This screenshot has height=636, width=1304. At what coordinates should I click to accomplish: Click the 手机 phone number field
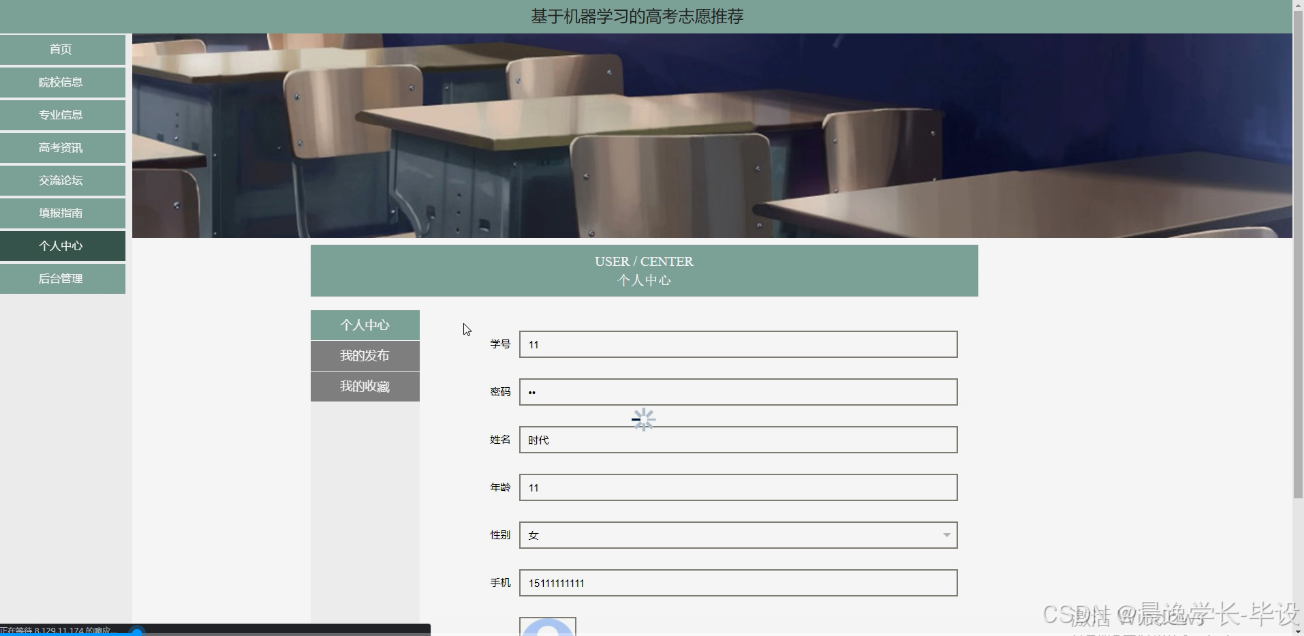tap(737, 582)
